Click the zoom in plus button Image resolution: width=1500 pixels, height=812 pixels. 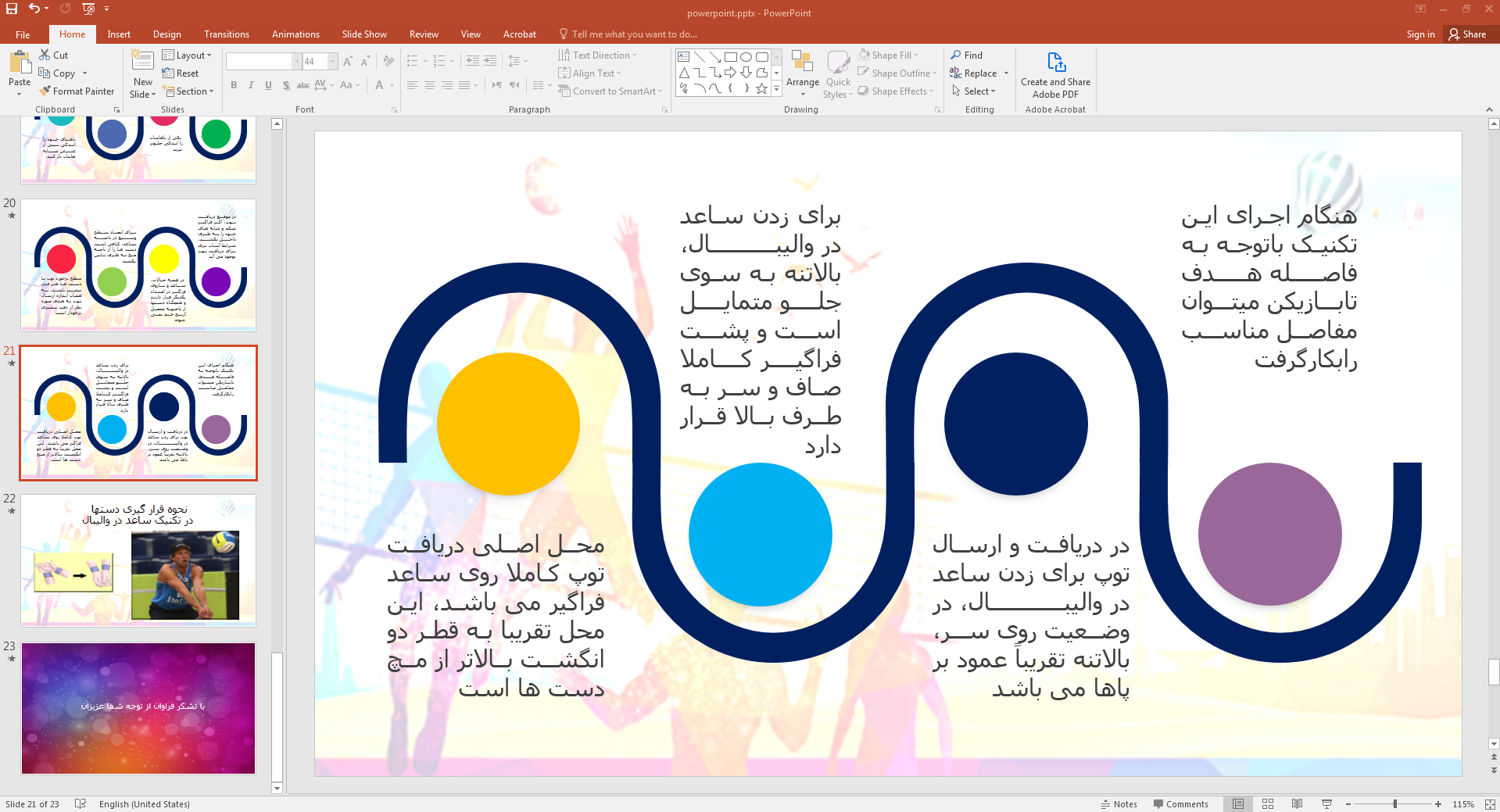(1438, 803)
